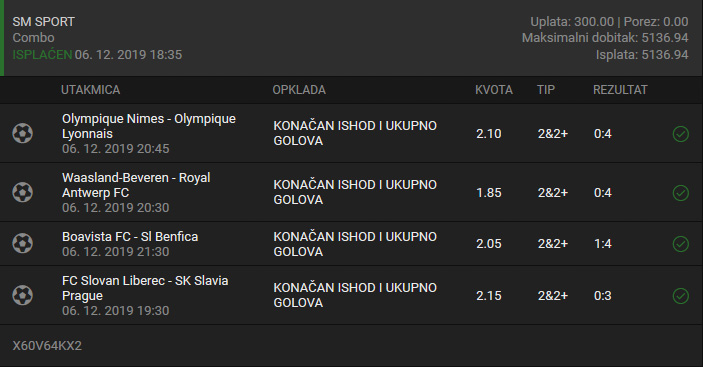Select the REZULTAT column header
The height and width of the screenshot is (367, 703).
point(620,90)
